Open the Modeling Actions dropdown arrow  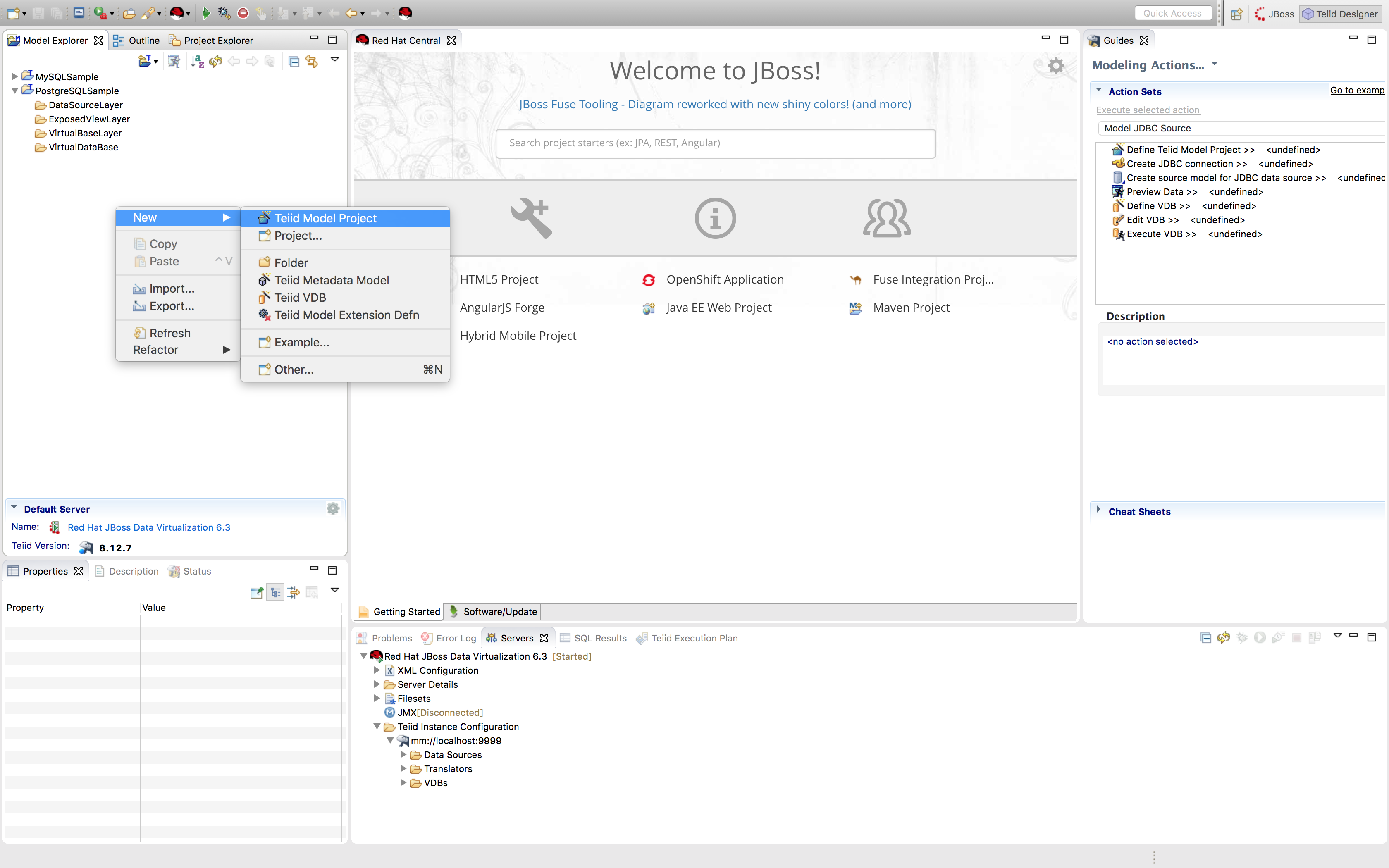tap(1215, 64)
